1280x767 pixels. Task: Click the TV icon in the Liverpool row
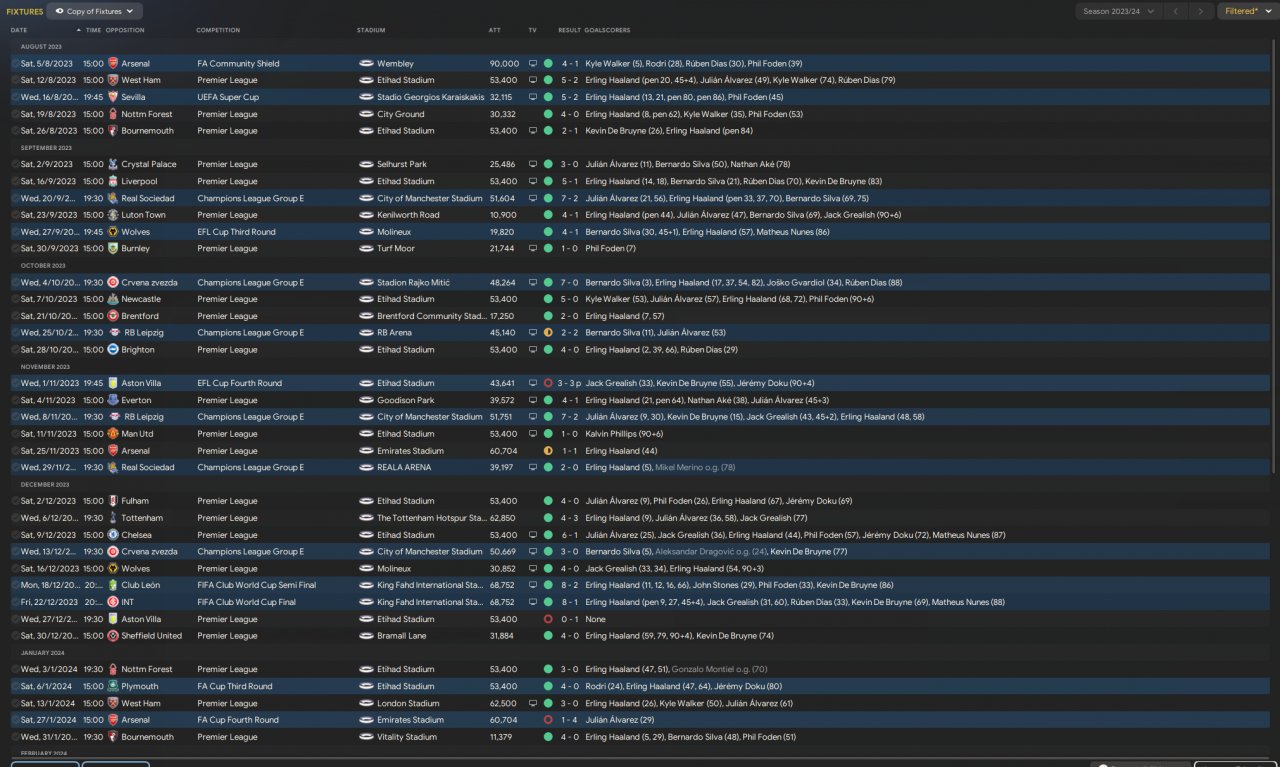533,181
